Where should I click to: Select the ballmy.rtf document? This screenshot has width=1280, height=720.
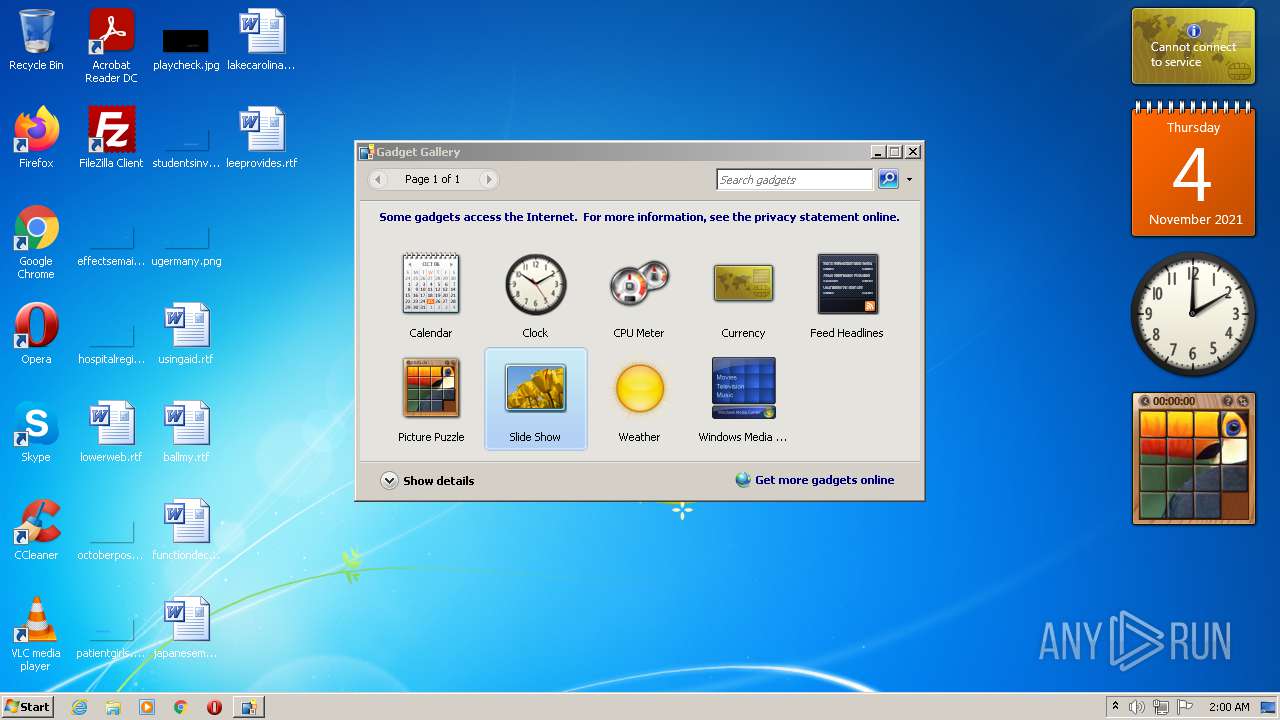[x=186, y=431]
